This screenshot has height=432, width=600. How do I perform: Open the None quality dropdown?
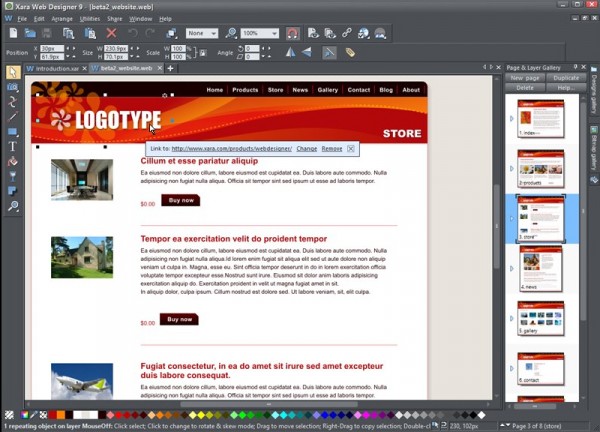pyautogui.click(x=202, y=33)
